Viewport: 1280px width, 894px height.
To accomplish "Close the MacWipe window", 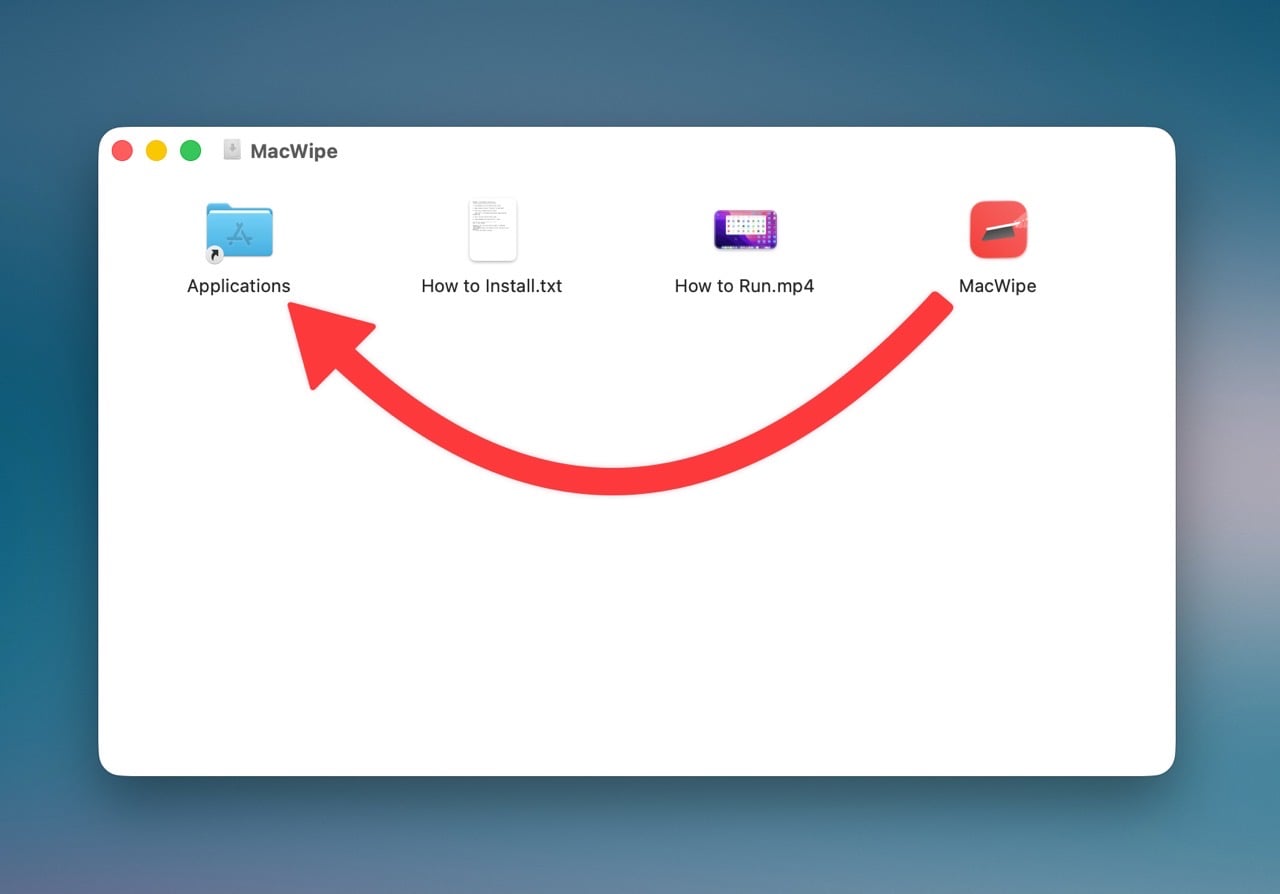I will pos(122,151).
